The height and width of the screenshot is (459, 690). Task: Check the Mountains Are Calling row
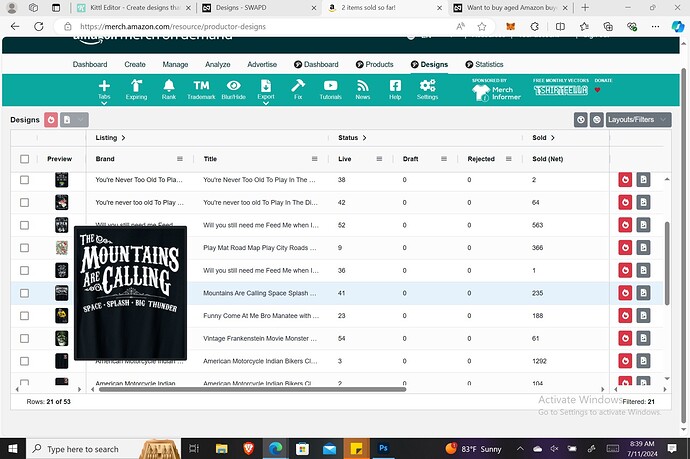25,293
